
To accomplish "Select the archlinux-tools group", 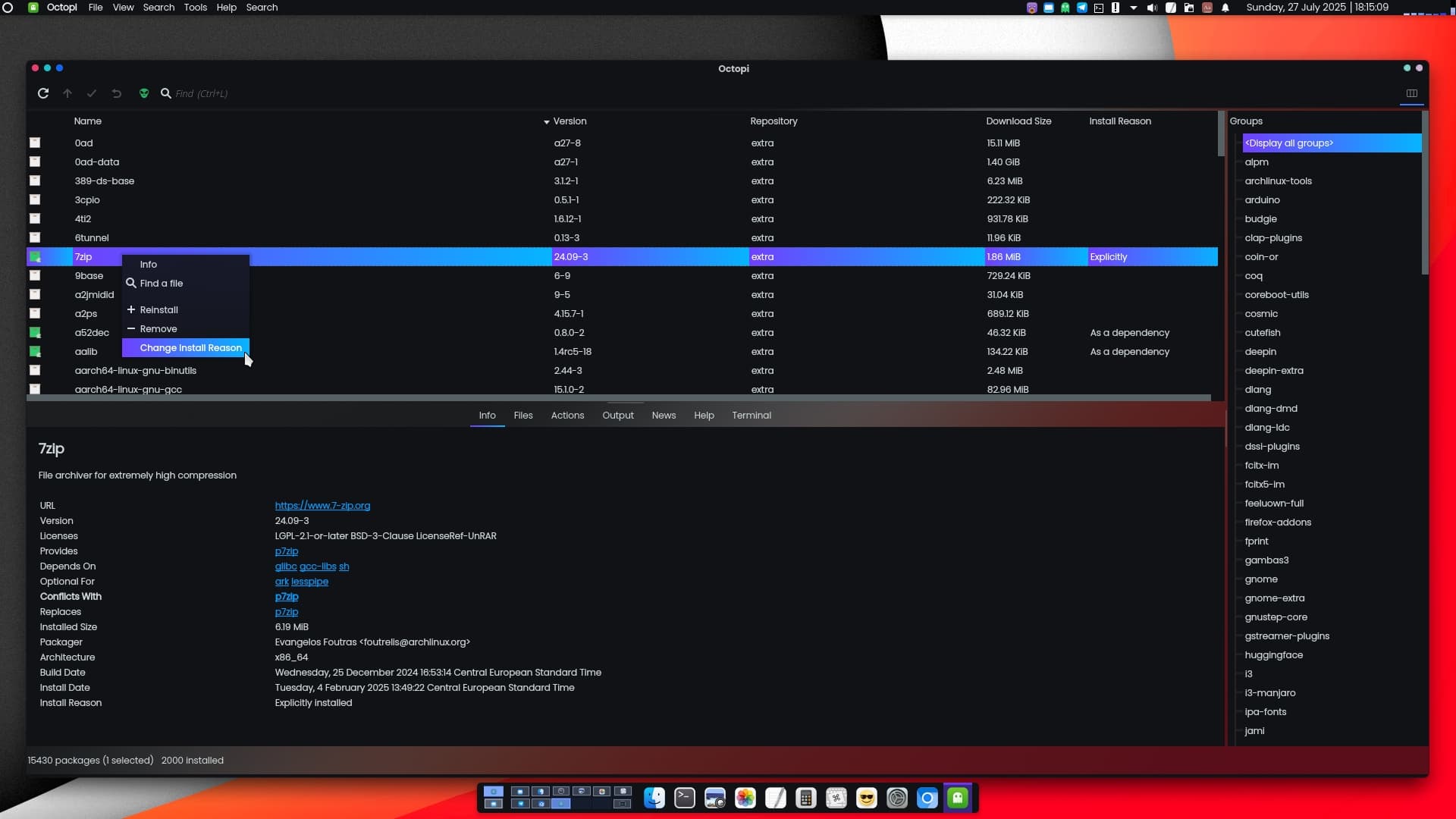I will click(x=1278, y=181).
